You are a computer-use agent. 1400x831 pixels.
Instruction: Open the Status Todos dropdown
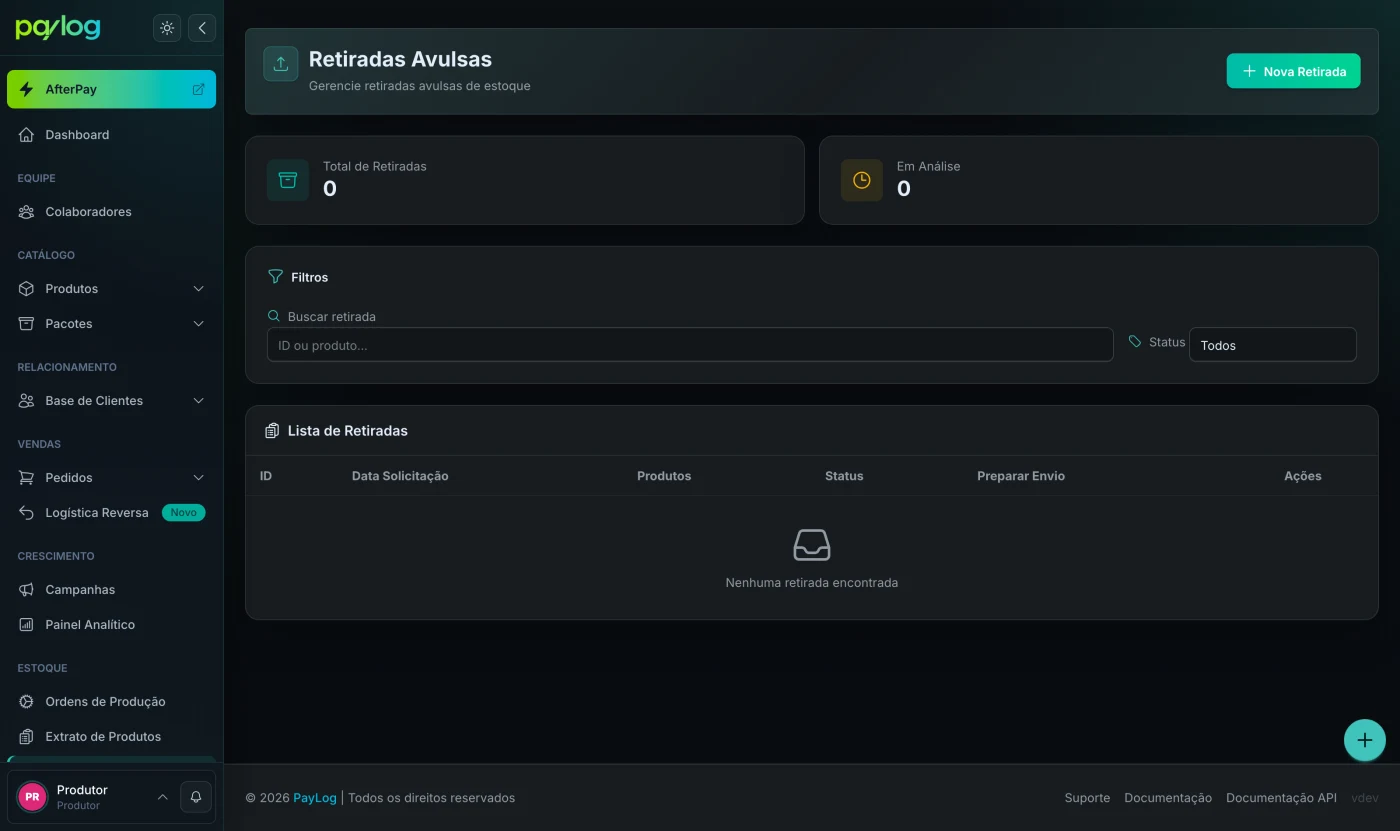coord(1272,344)
